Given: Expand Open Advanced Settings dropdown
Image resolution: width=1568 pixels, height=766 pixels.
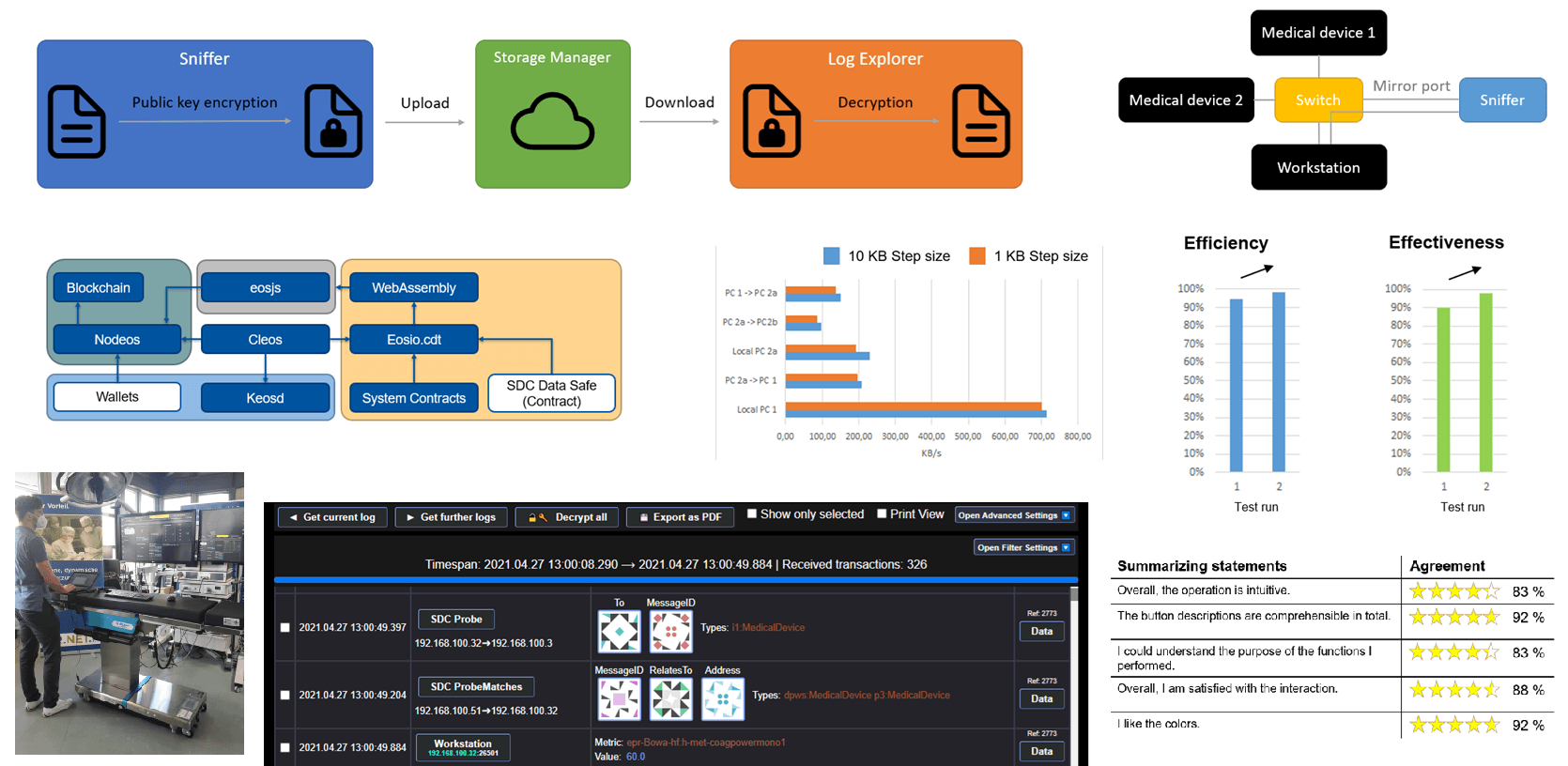Looking at the screenshot, I should point(1014,515).
